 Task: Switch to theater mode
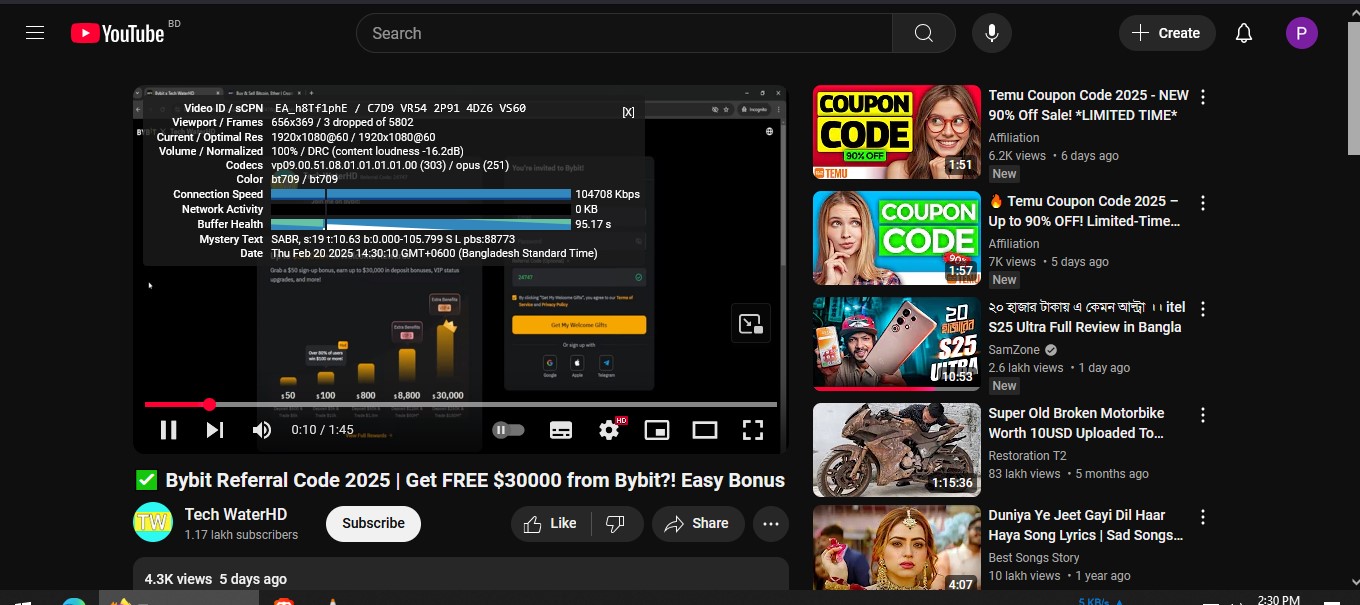pyautogui.click(x=705, y=430)
